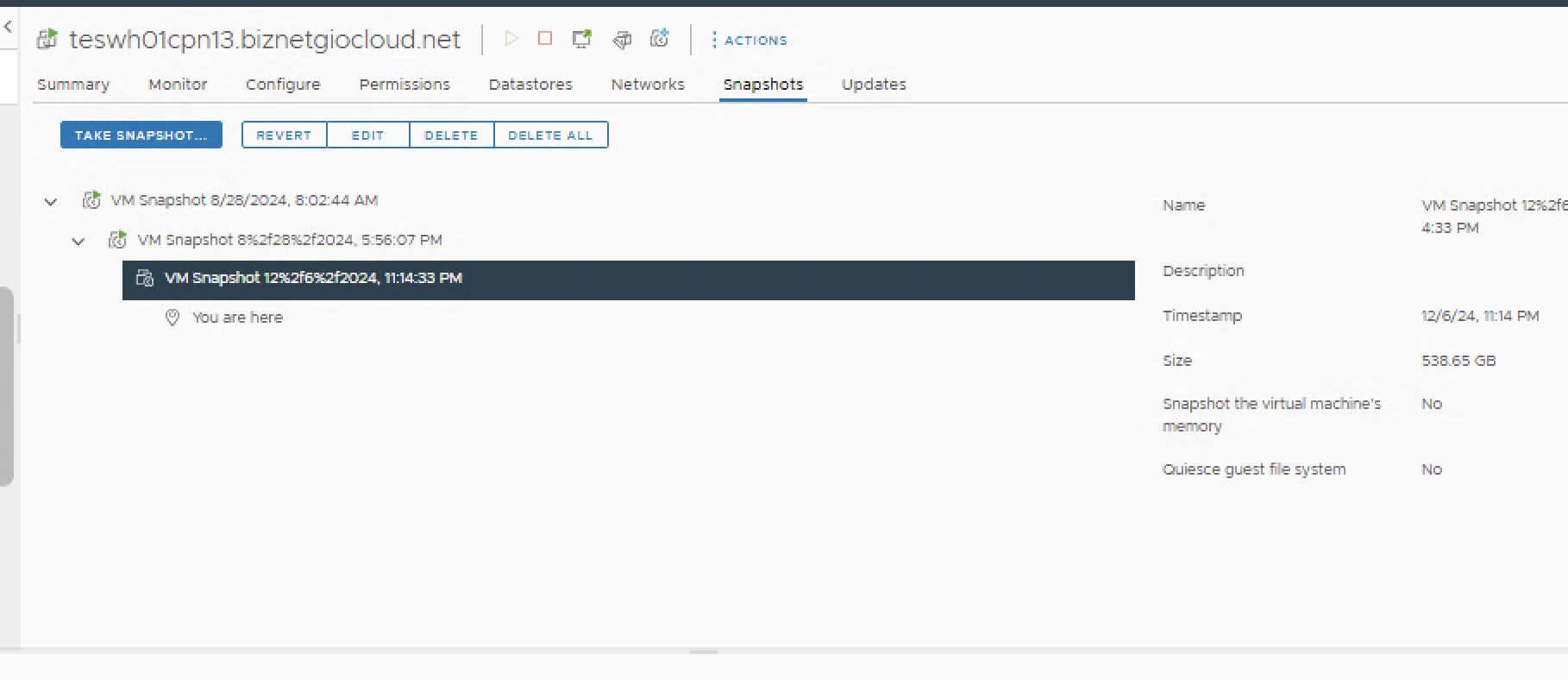Viewport: 1568px width, 680px height.
Task: Click the Revert button
Action: (284, 135)
